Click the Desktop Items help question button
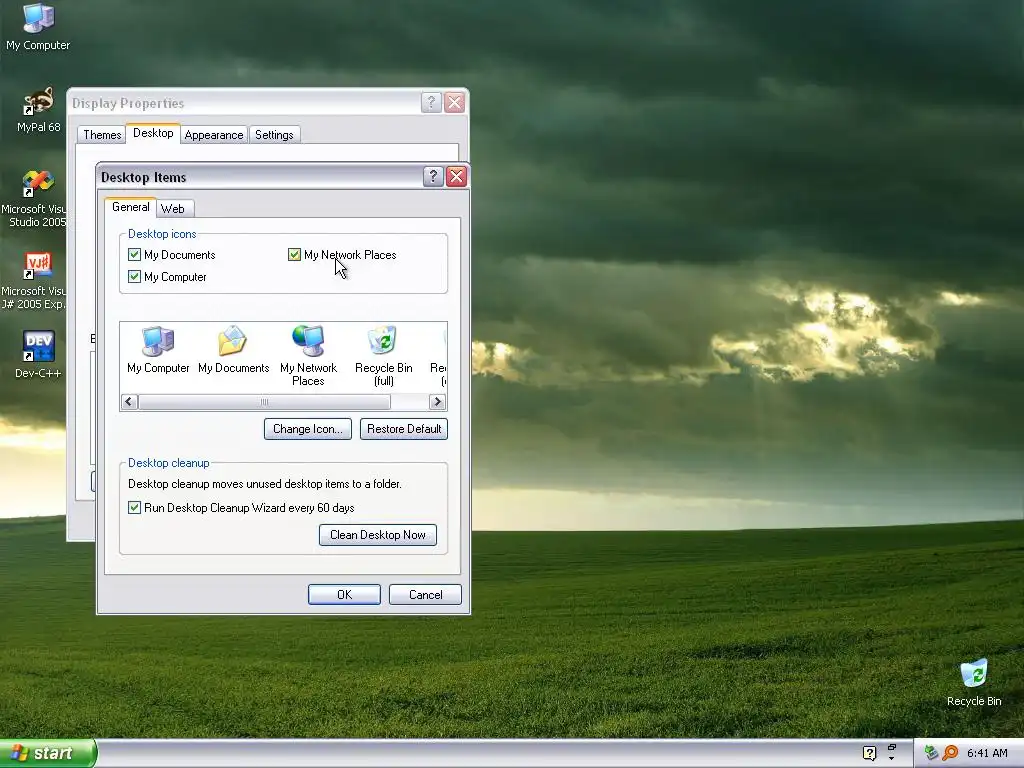The width and height of the screenshot is (1024, 768). 433,176
